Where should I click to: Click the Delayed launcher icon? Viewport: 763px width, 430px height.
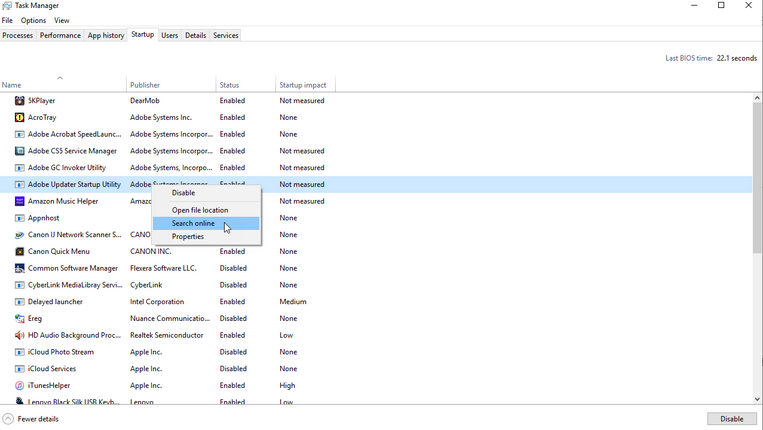(x=19, y=302)
